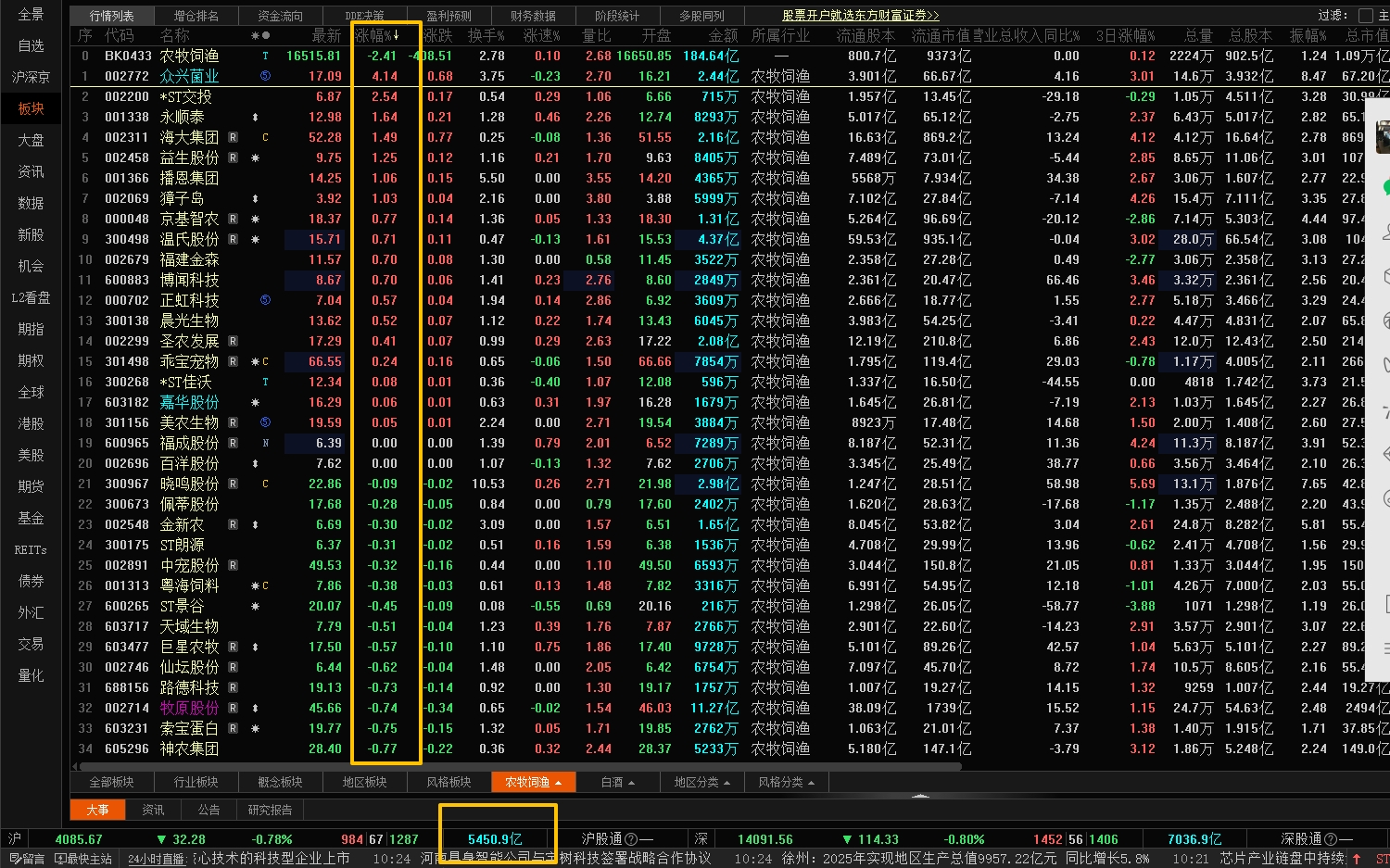Sort by the 3日涨幅% column header
The image size is (1390, 868).
click(1125, 35)
